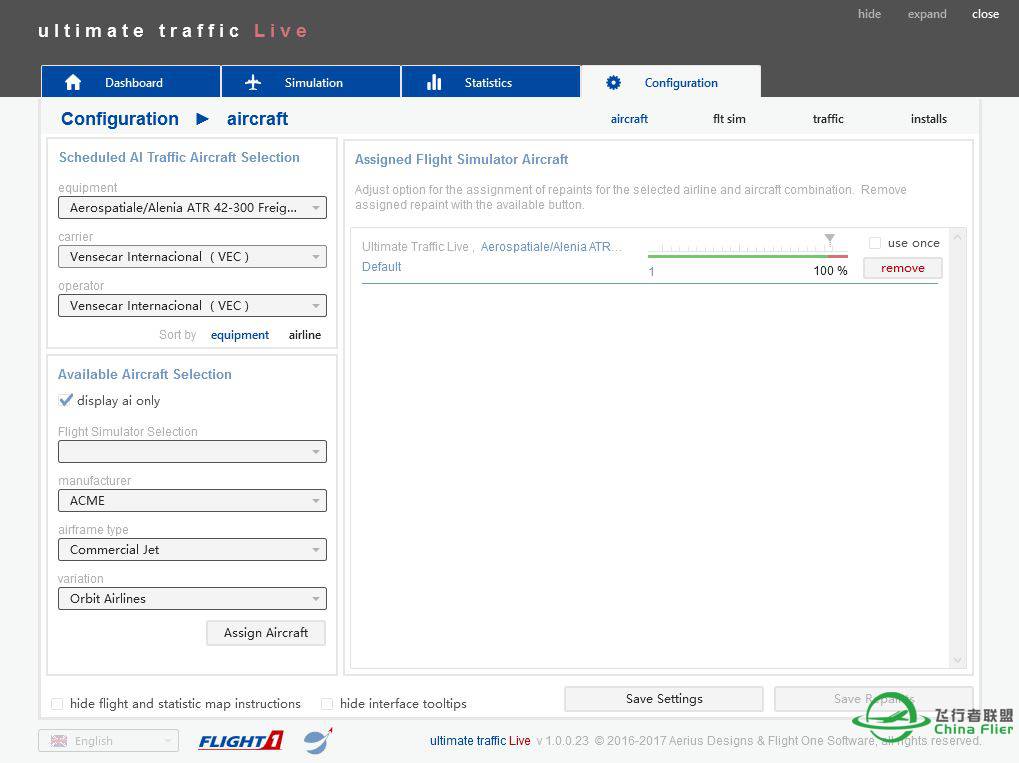Click the remove button for the repaint

pyautogui.click(x=903, y=268)
